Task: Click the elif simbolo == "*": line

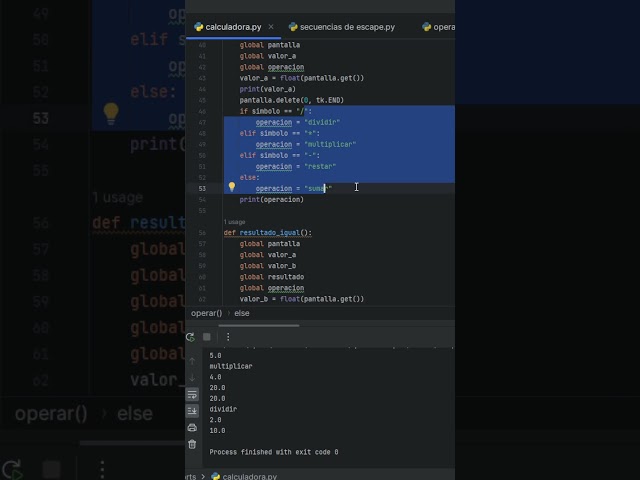Action: coord(280,133)
